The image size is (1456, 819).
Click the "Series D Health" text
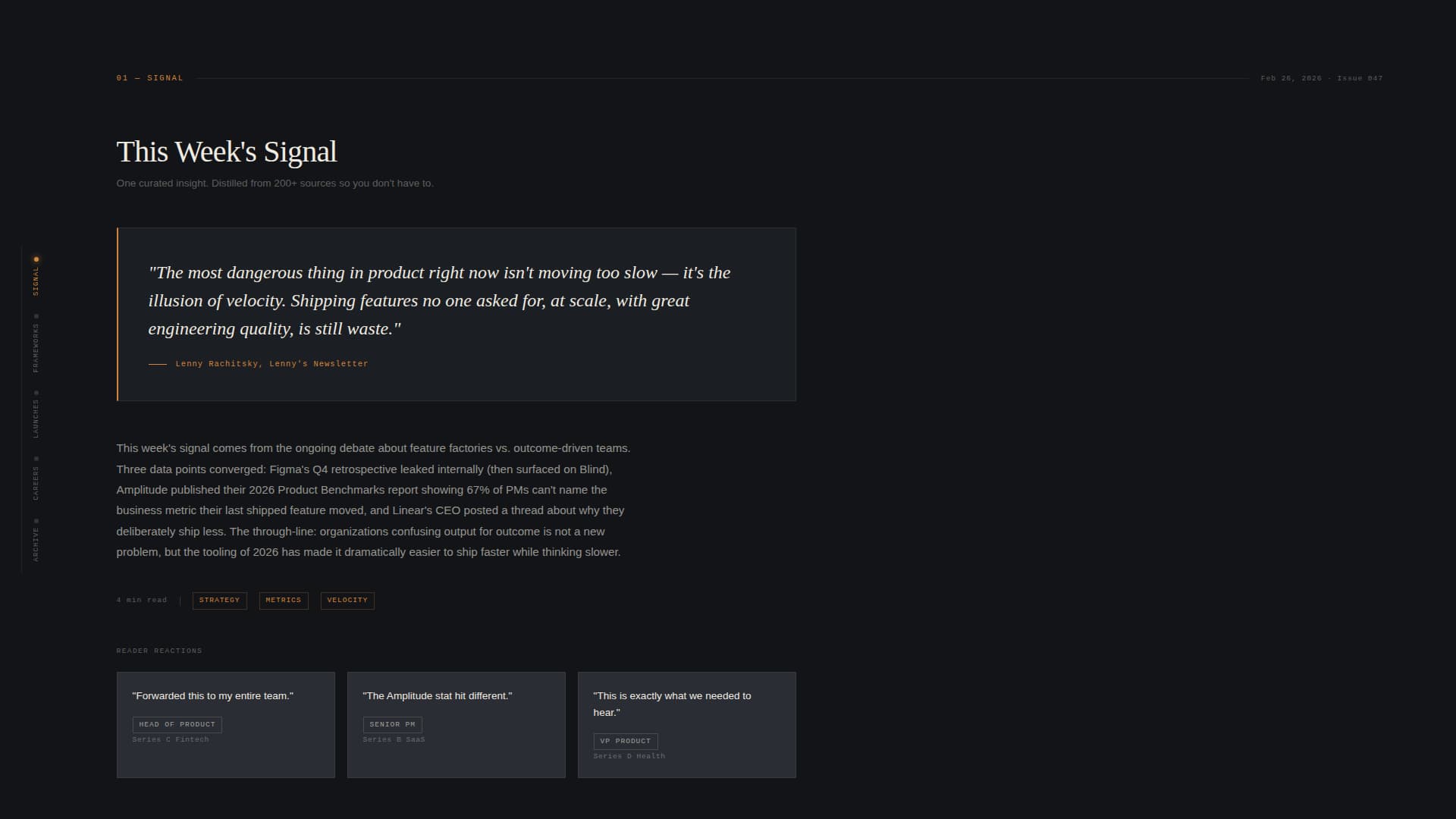629,756
